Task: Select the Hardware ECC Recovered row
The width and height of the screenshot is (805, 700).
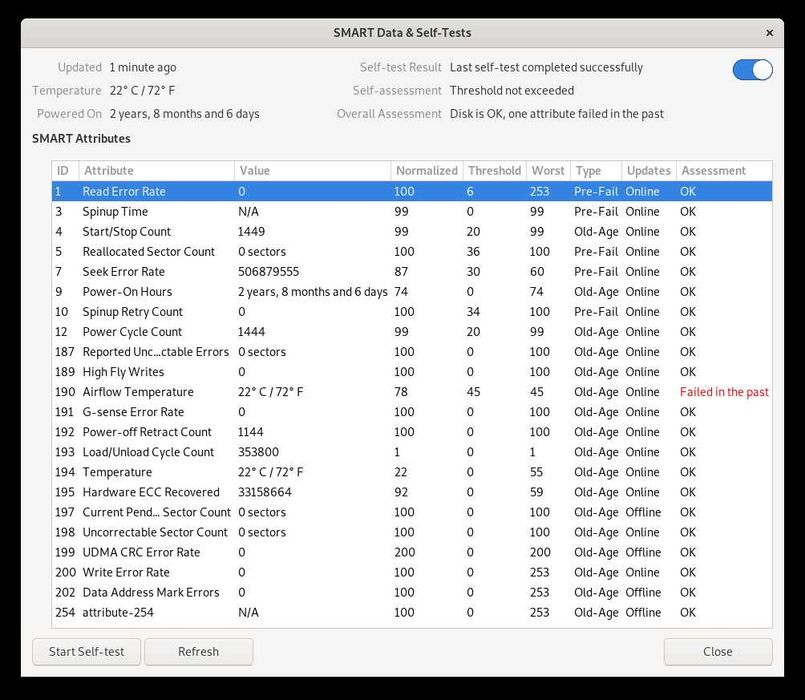Action: coord(412,492)
